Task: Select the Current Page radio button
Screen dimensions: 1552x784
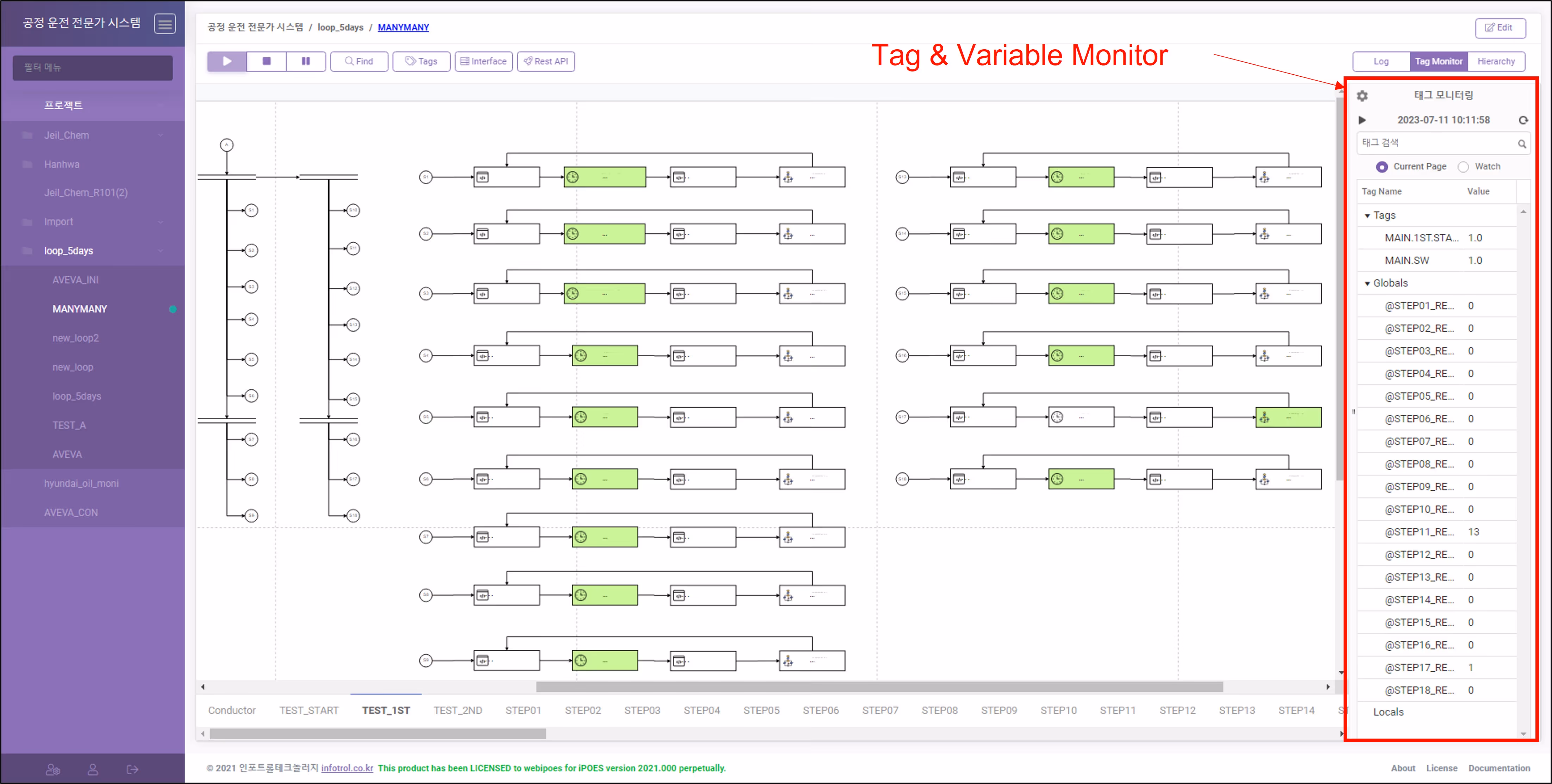Action: pyautogui.click(x=1382, y=167)
